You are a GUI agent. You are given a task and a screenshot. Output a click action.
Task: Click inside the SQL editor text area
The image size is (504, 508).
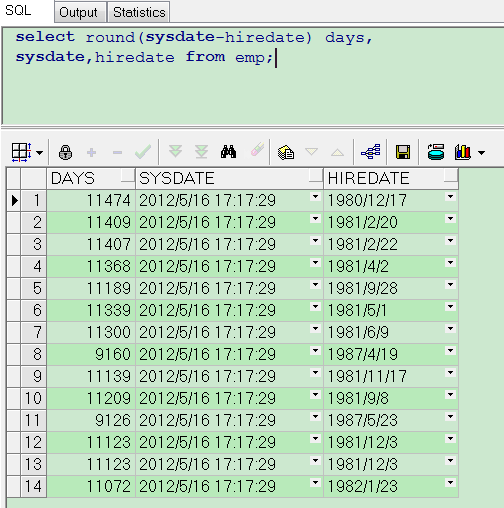253,76
